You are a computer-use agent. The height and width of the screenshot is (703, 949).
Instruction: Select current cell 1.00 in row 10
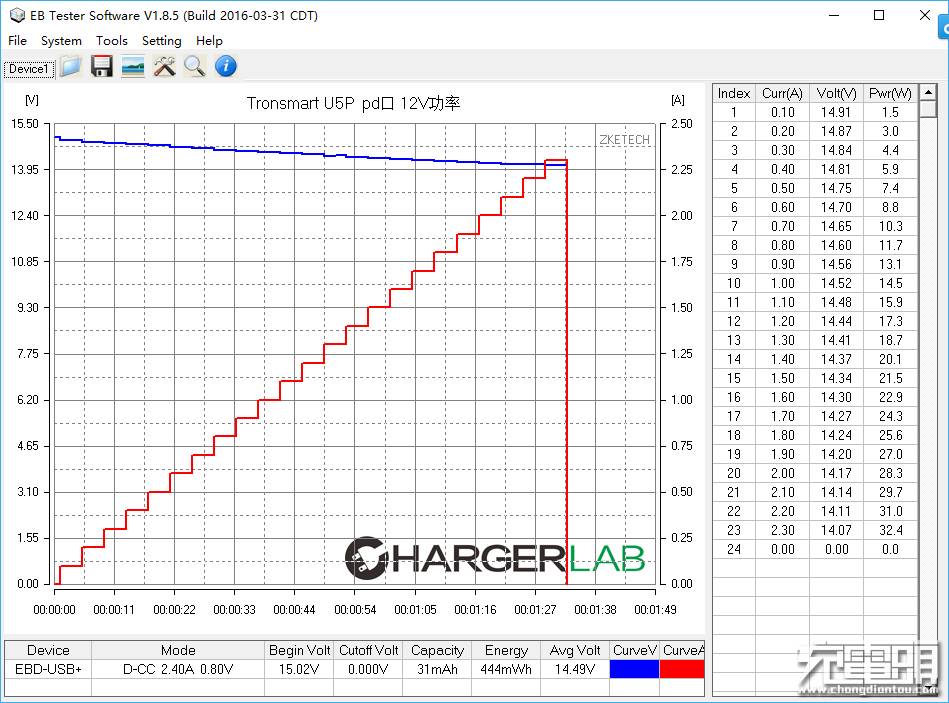click(x=782, y=284)
